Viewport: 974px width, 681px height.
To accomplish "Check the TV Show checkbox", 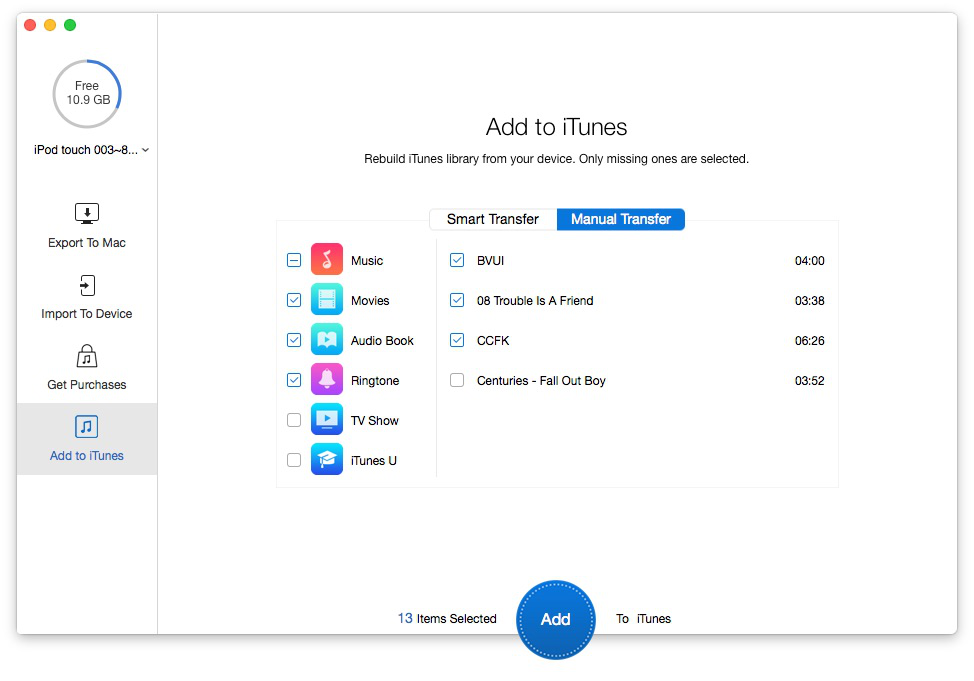I will pos(294,420).
